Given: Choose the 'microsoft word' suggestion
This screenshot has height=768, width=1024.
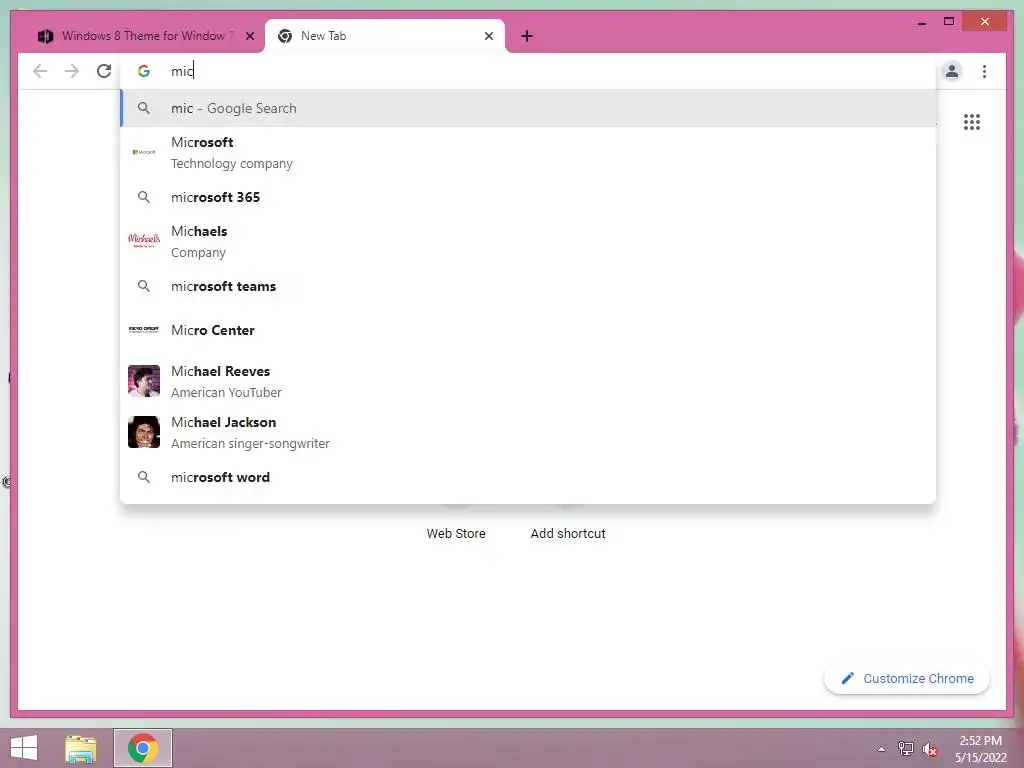Looking at the screenshot, I should tap(528, 477).
